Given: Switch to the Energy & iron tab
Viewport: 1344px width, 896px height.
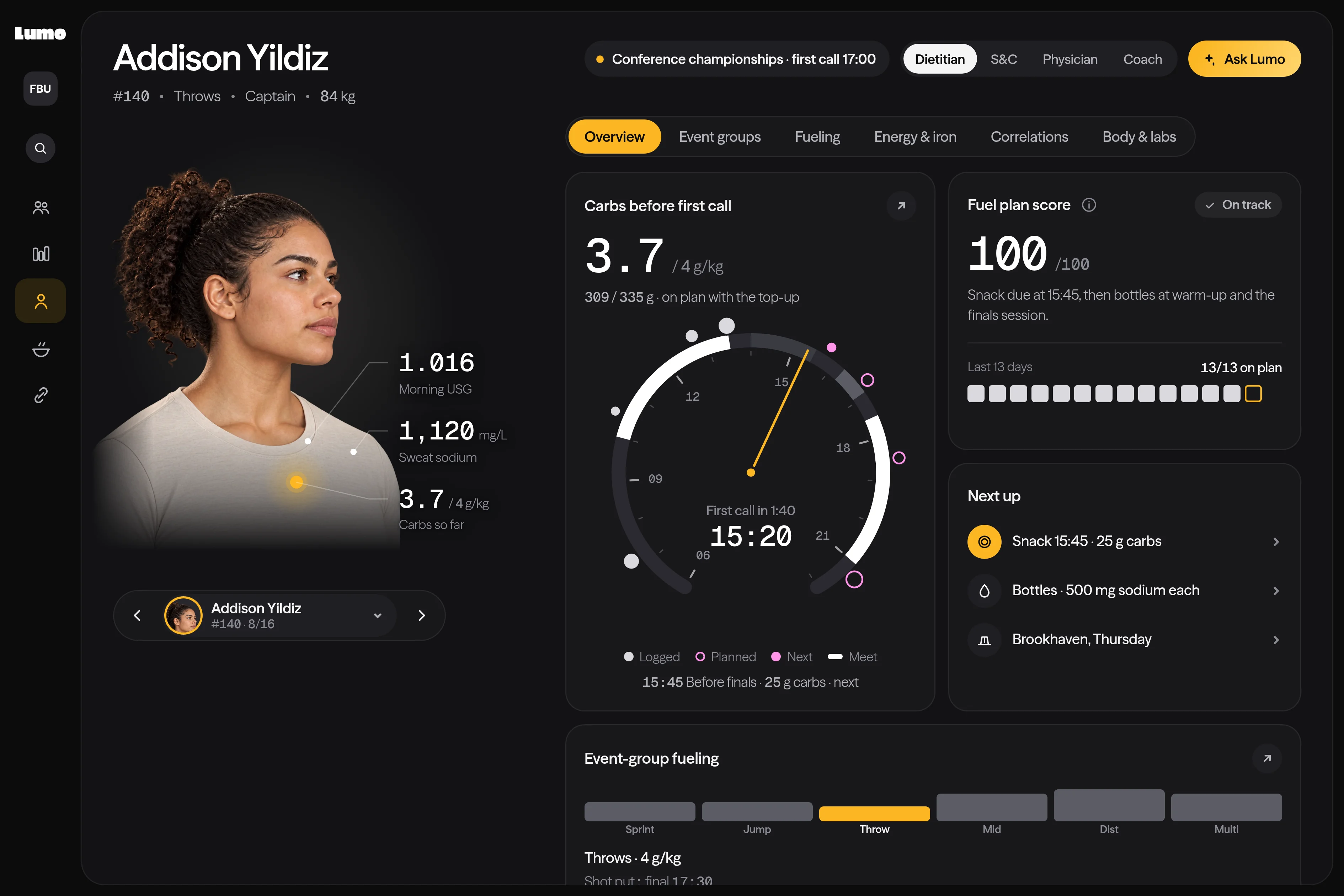Looking at the screenshot, I should point(915,137).
